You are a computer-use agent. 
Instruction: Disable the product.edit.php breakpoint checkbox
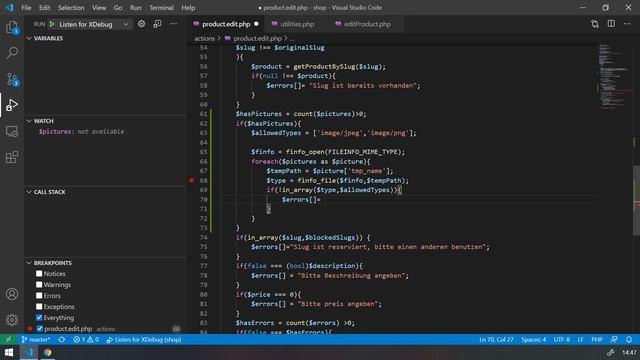click(x=40, y=329)
